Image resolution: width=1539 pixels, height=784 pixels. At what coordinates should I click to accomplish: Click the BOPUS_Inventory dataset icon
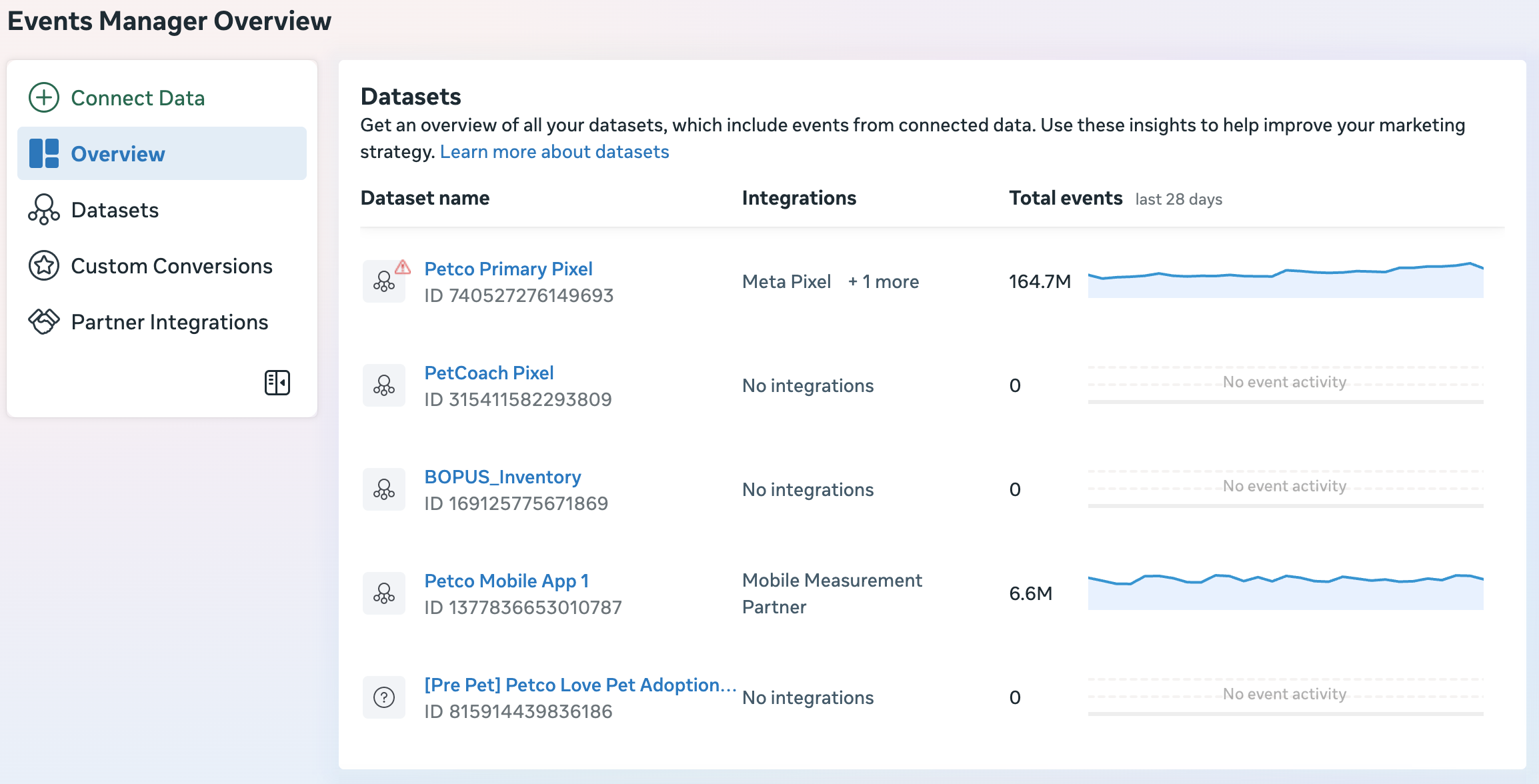384,489
